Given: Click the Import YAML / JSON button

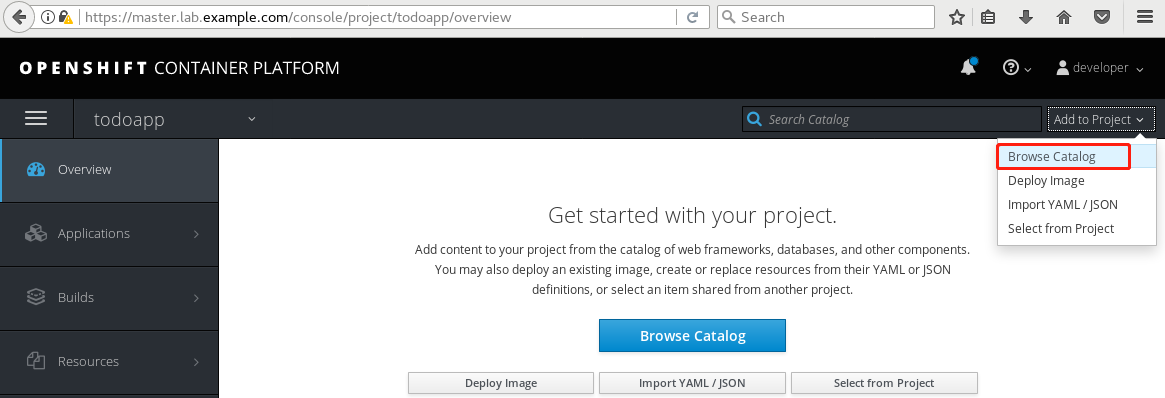Looking at the screenshot, I should pyautogui.click(x=692, y=383).
